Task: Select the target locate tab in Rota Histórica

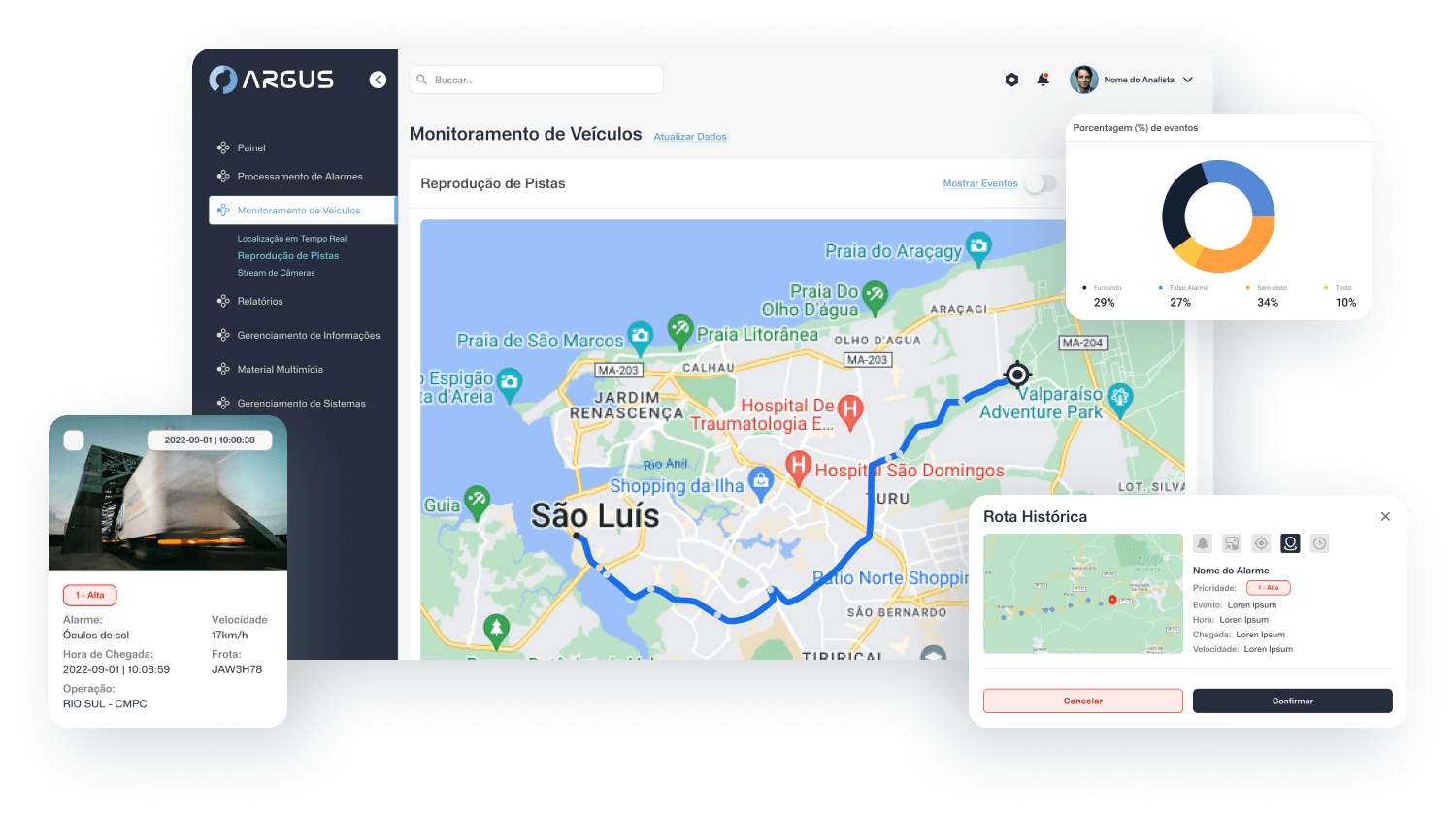Action: (1261, 543)
